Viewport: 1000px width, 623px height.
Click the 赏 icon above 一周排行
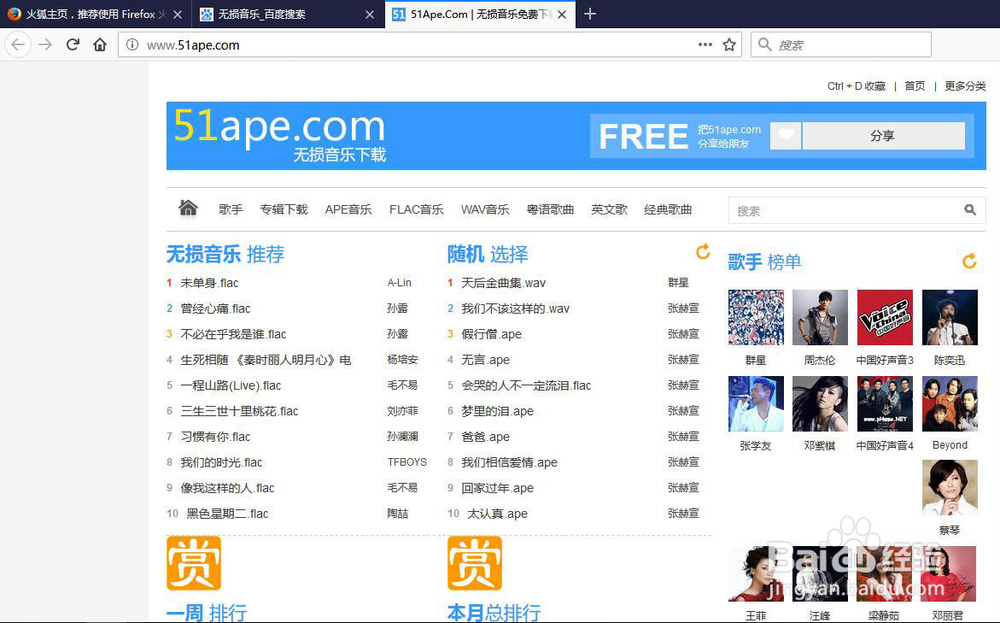(x=194, y=563)
